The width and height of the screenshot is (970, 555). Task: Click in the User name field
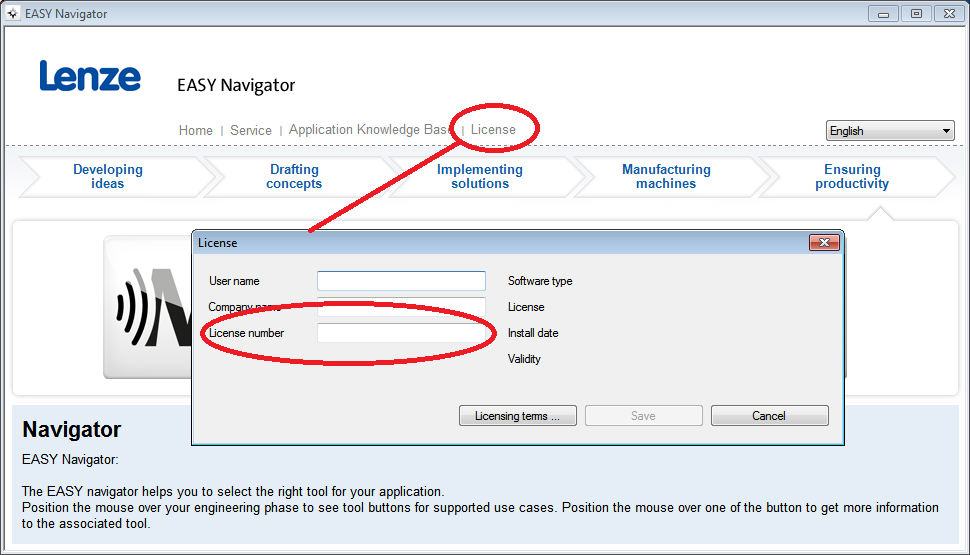point(401,281)
